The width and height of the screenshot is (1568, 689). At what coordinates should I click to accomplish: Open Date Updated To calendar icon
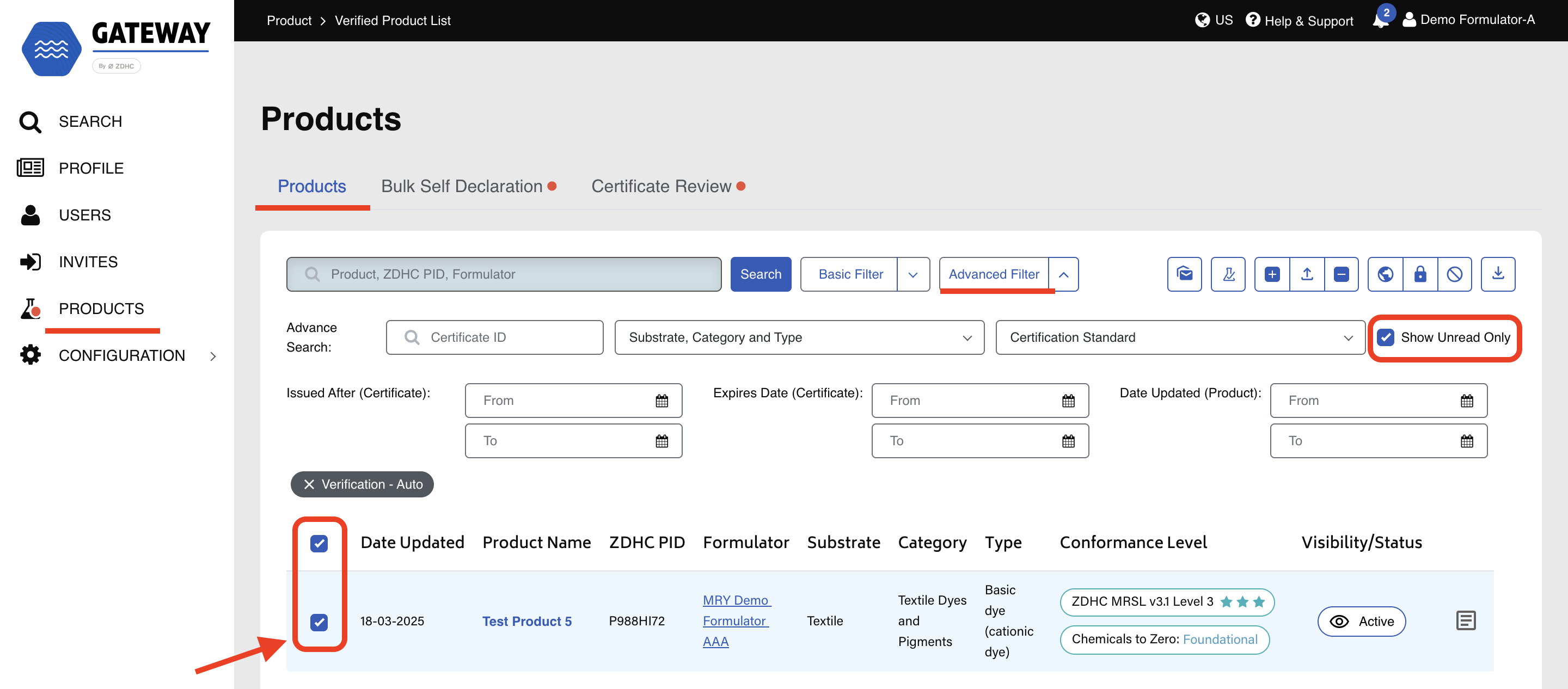[1466, 441]
